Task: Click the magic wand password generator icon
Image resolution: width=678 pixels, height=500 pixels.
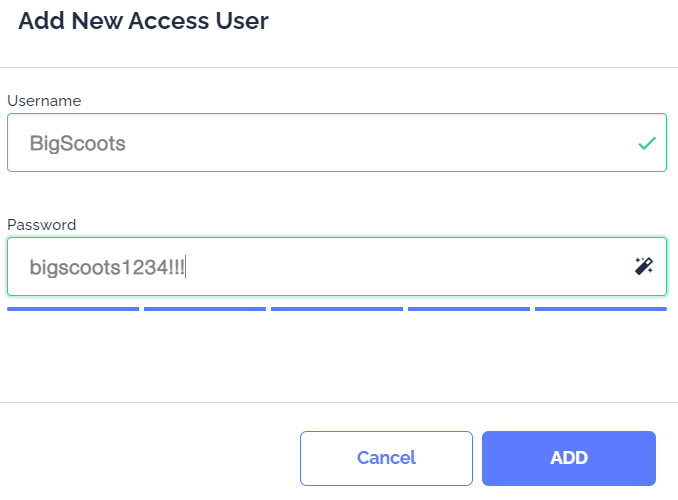Action: [644, 266]
